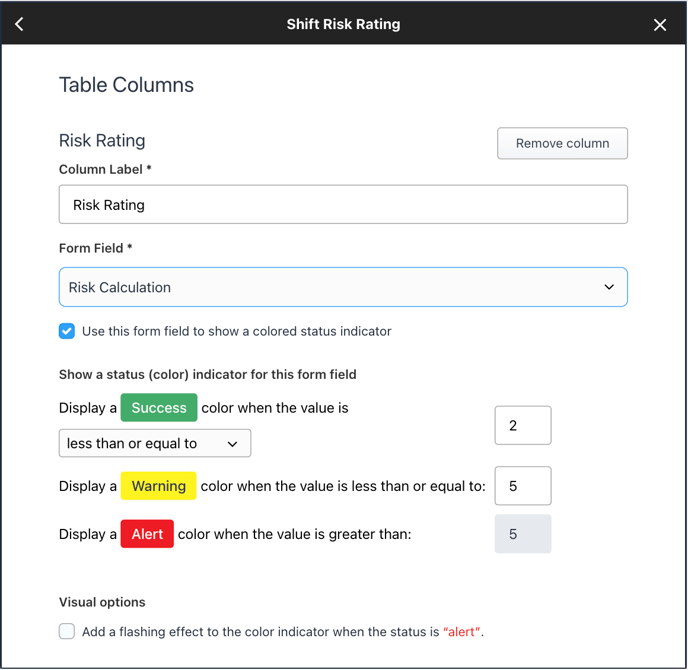Click the red Alert color badge
The image size is (688, 670).
(x=147, y=534)
